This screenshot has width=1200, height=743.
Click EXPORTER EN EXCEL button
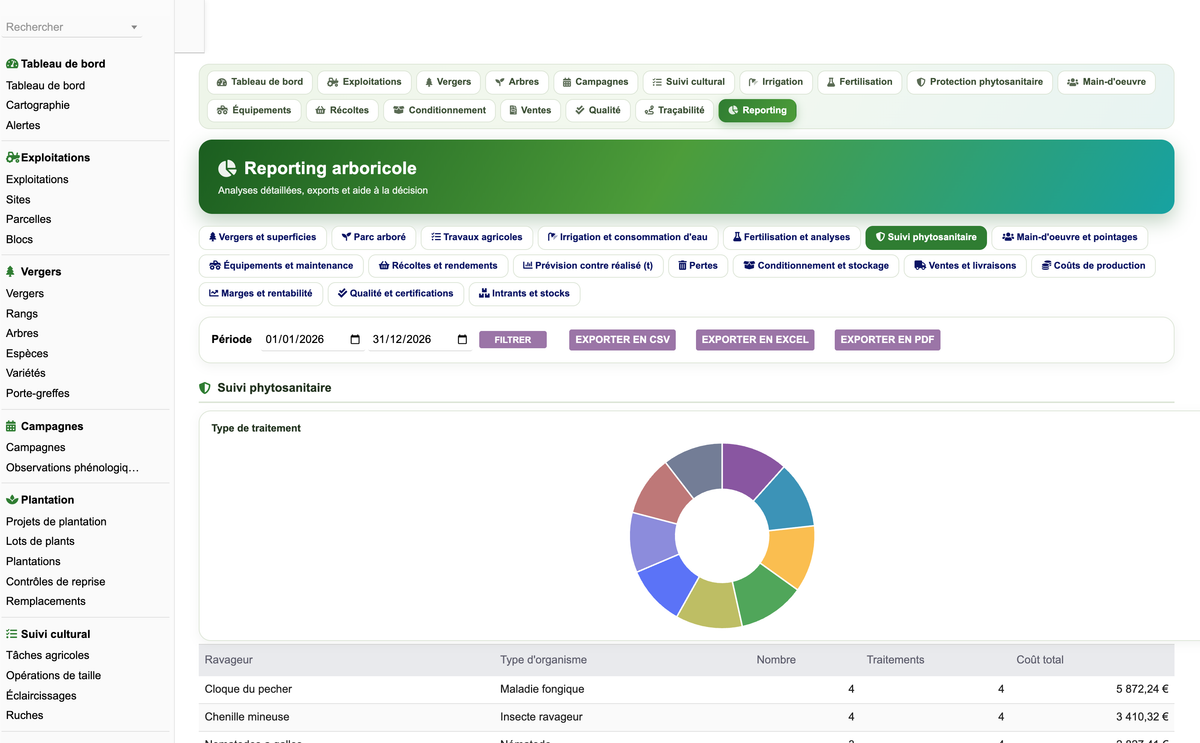[x=755, y=340]
